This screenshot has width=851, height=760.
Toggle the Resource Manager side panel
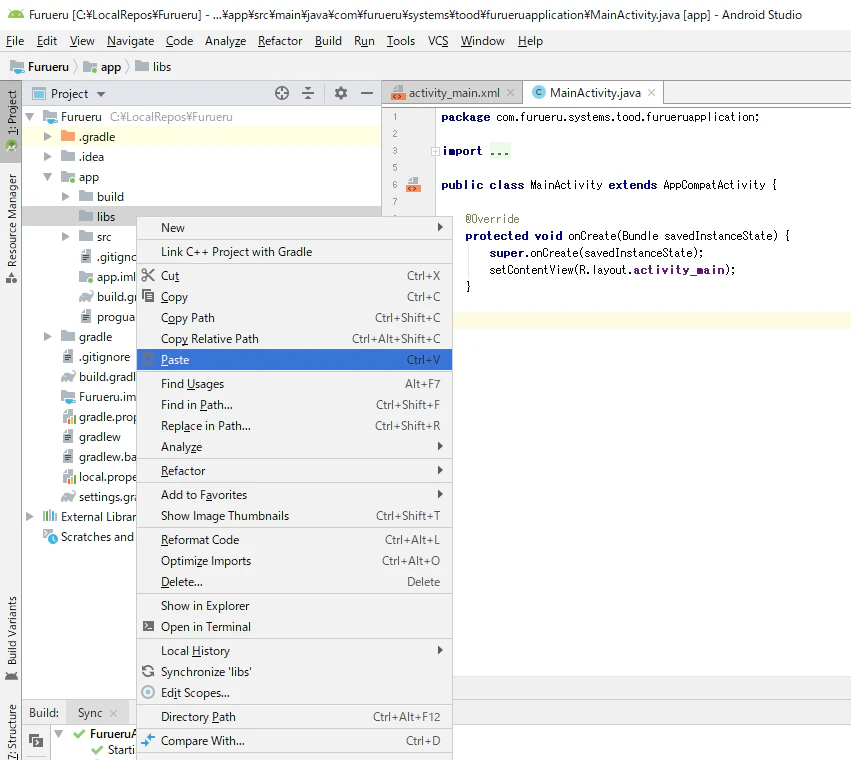pyautogui.click(x=11, y=228)
